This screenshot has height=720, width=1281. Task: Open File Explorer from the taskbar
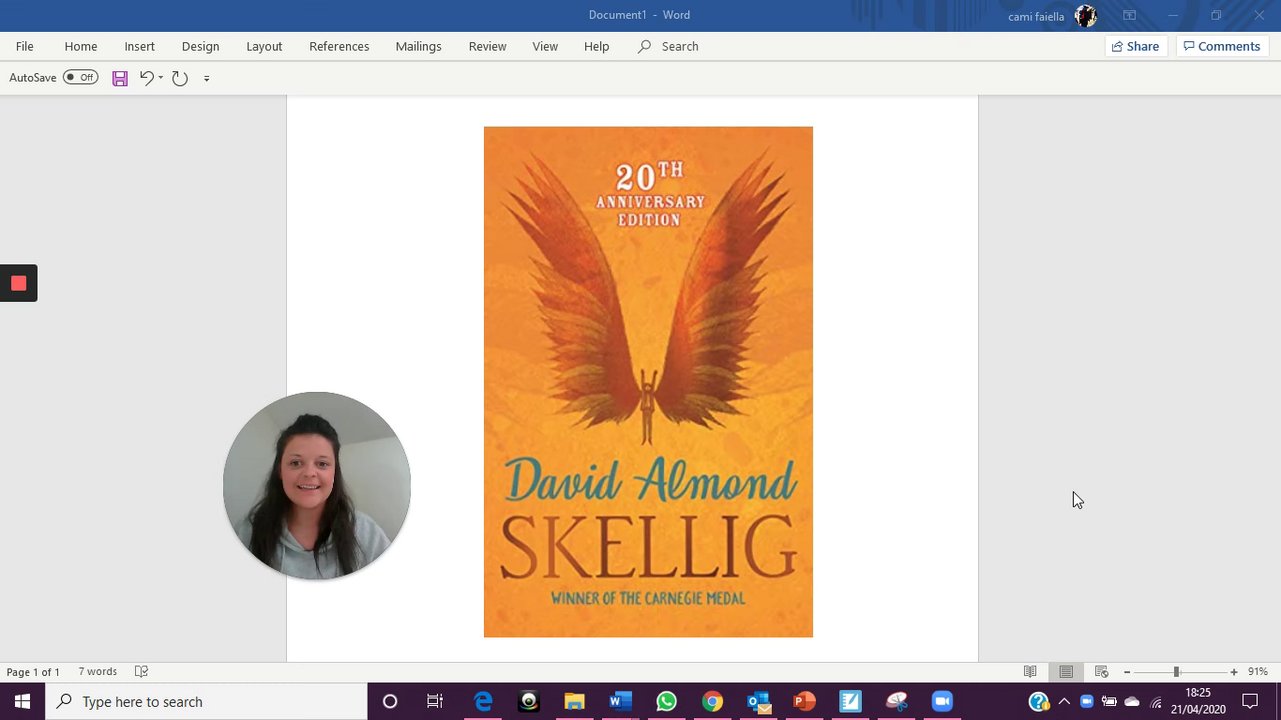(574, 701)
